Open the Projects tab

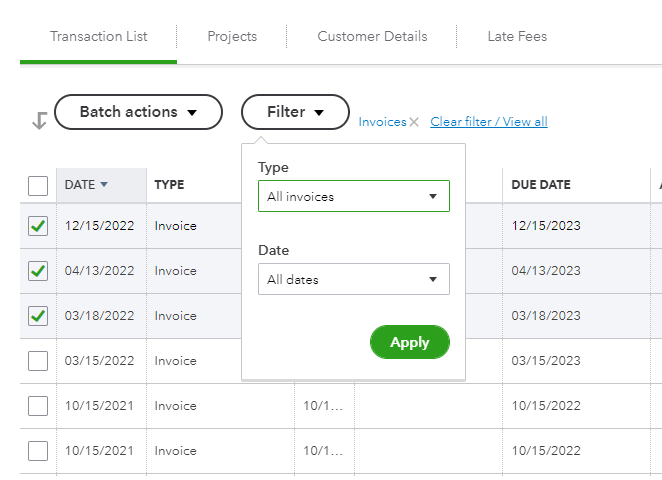tap(232, 37)
